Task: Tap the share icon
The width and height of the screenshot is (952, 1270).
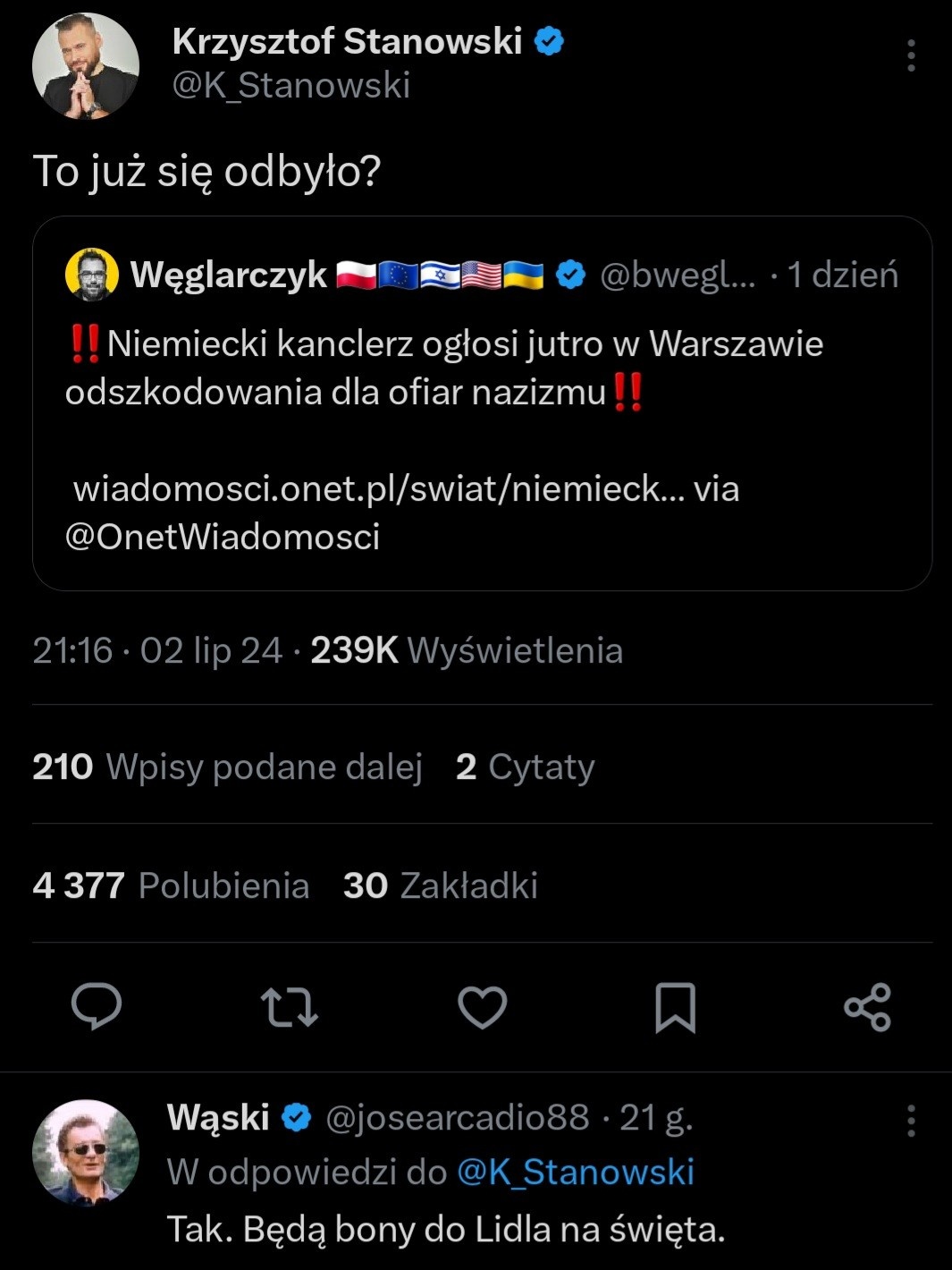Action: (x=868, y=1007)
